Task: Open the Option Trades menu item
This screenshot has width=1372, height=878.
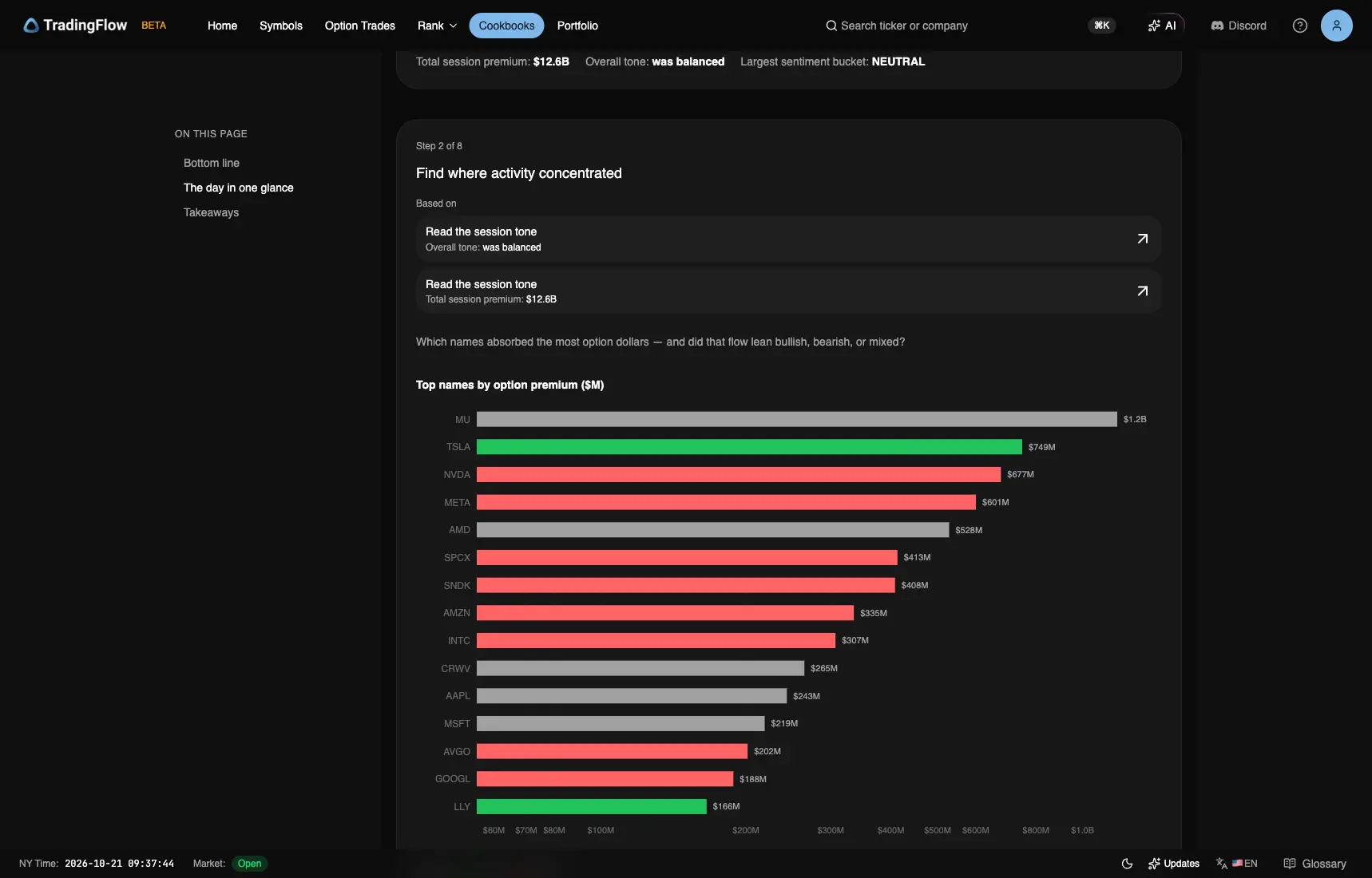Action: 360,26
